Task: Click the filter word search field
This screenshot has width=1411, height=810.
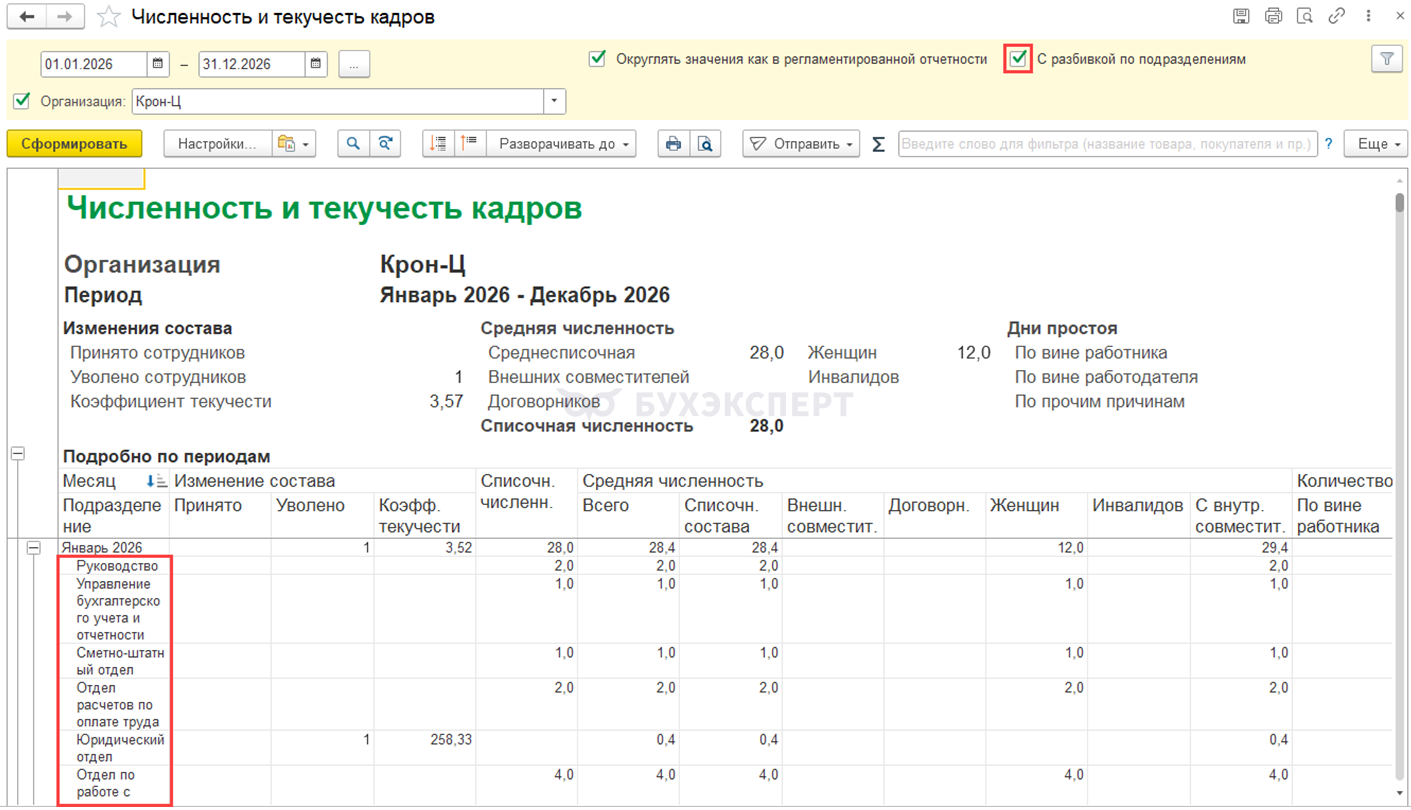Action: coord(1106,144)
